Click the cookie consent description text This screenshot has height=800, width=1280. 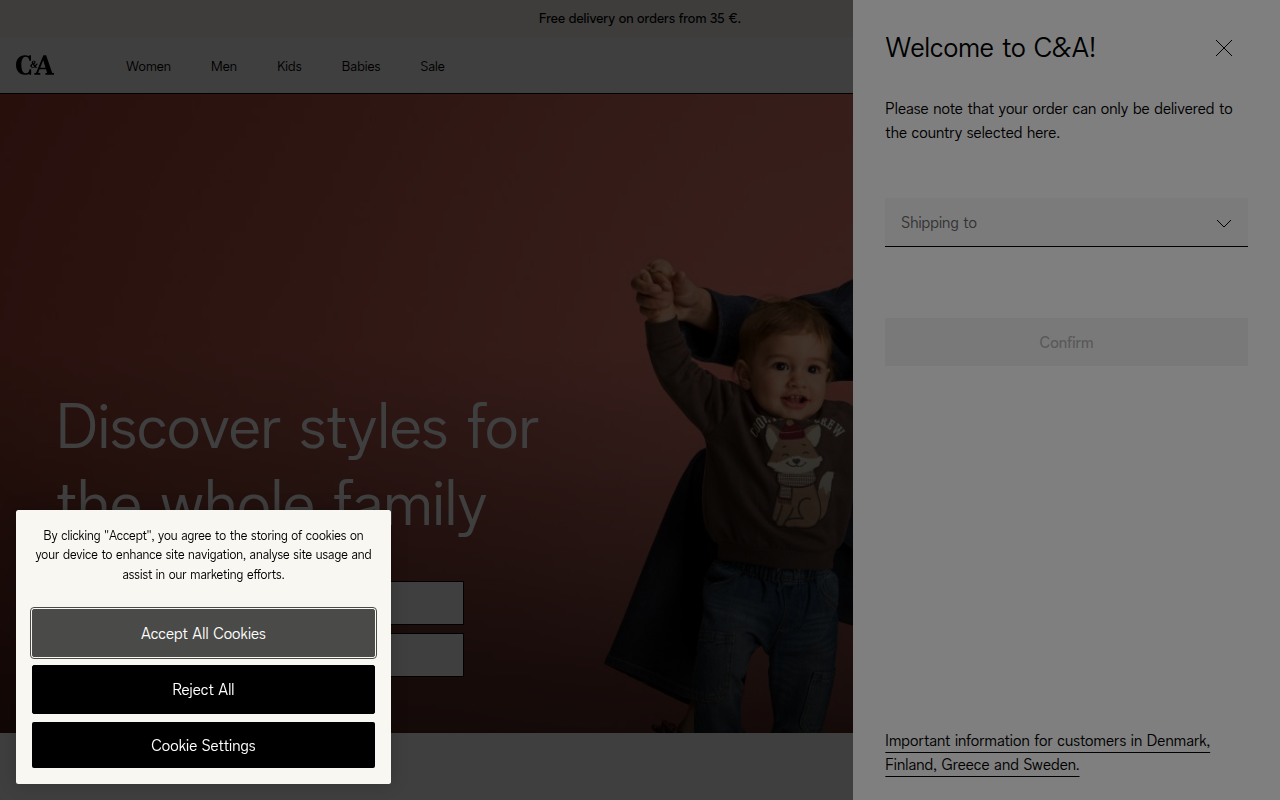coord(203,555)
